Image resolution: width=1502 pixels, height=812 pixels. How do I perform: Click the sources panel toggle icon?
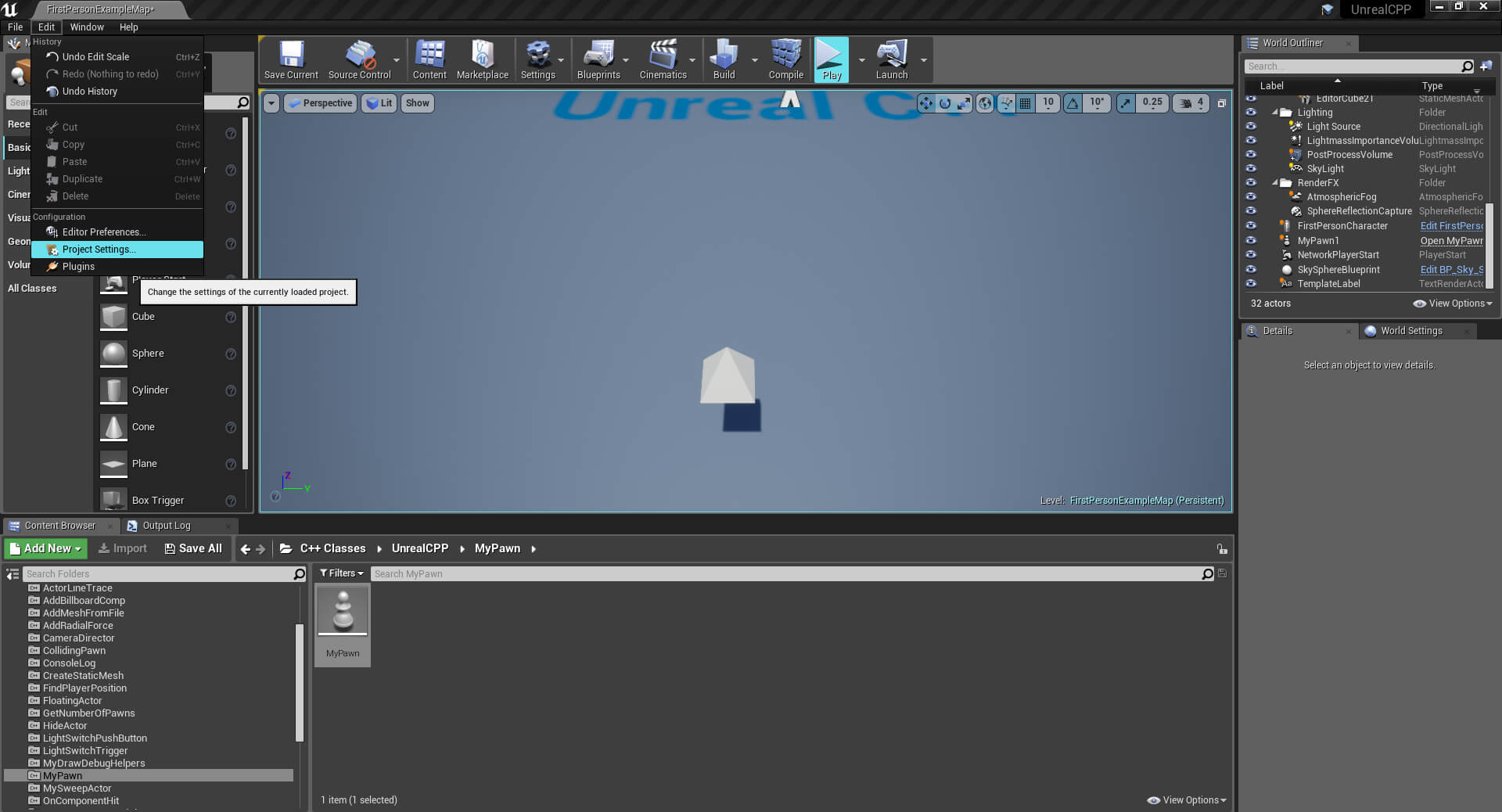tap(13, 574)
